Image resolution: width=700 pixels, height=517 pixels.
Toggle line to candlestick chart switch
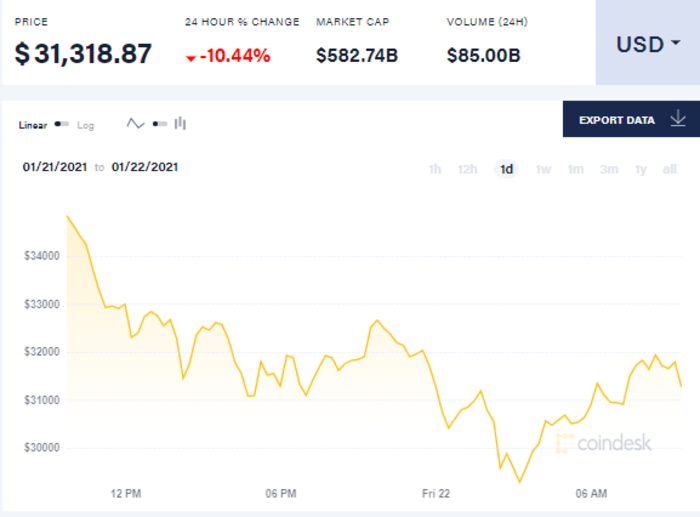pos(159,125)
